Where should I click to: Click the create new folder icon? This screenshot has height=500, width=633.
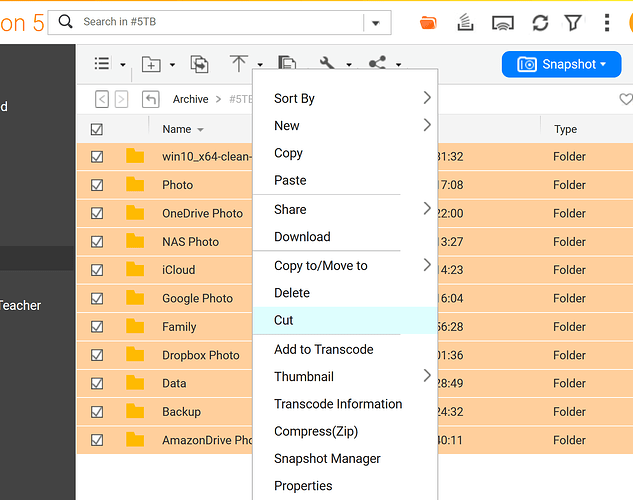(x=151, y=64)
